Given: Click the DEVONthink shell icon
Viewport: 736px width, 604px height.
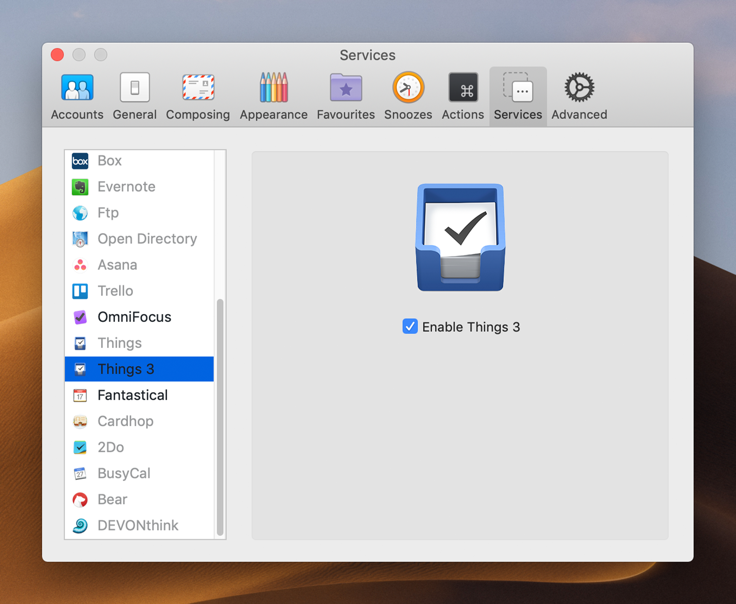Looking at the screenshot, I should [x=80, y=526].
